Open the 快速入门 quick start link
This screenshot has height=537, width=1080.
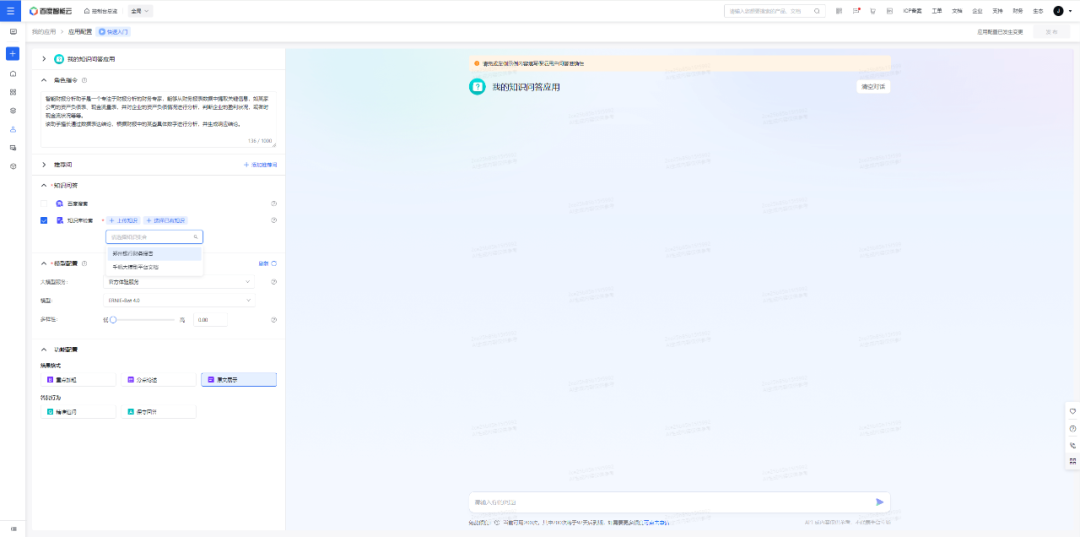[x=114, y=32]
